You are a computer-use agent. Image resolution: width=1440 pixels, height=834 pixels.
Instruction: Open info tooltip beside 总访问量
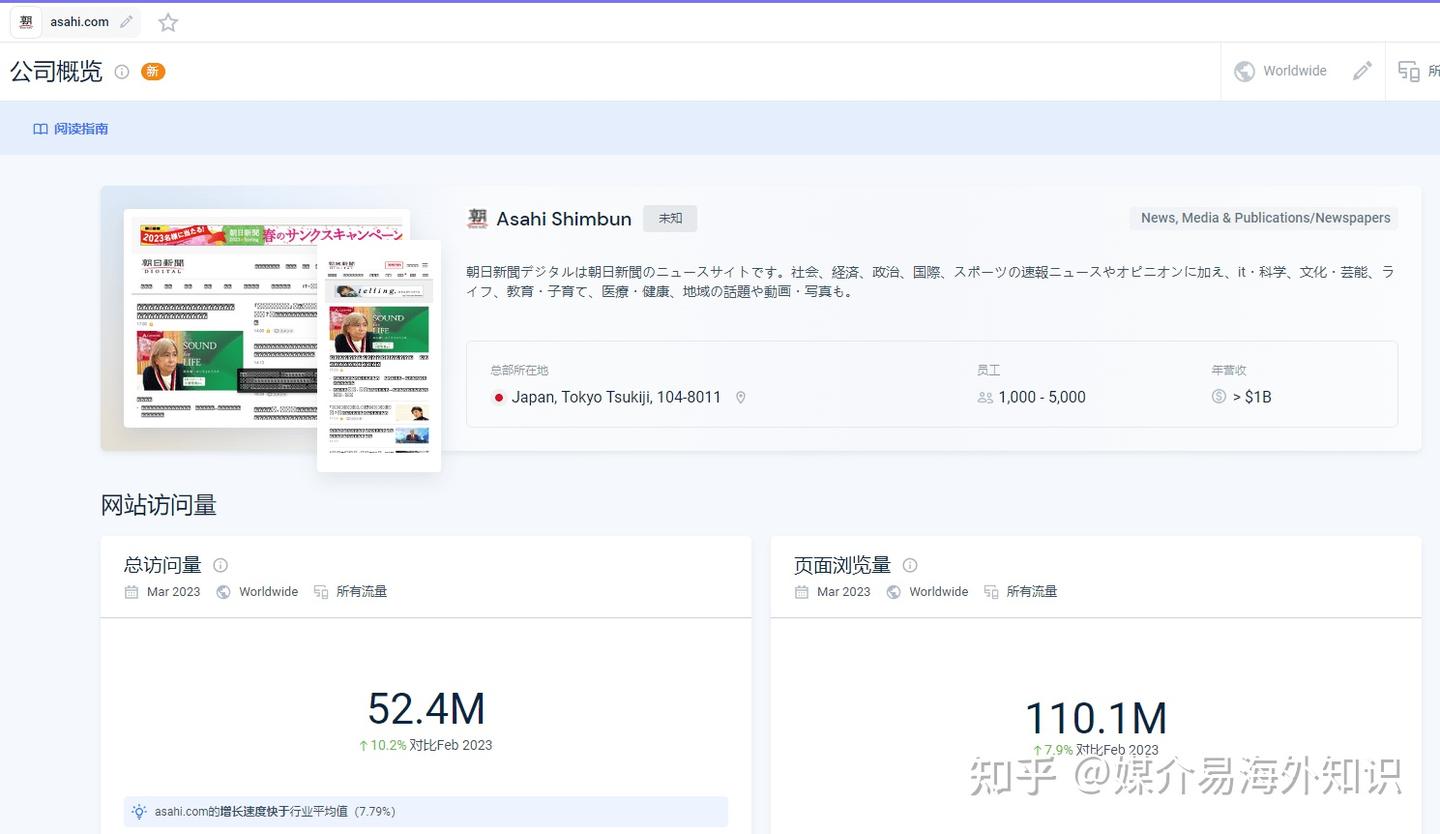pos(220,565)
